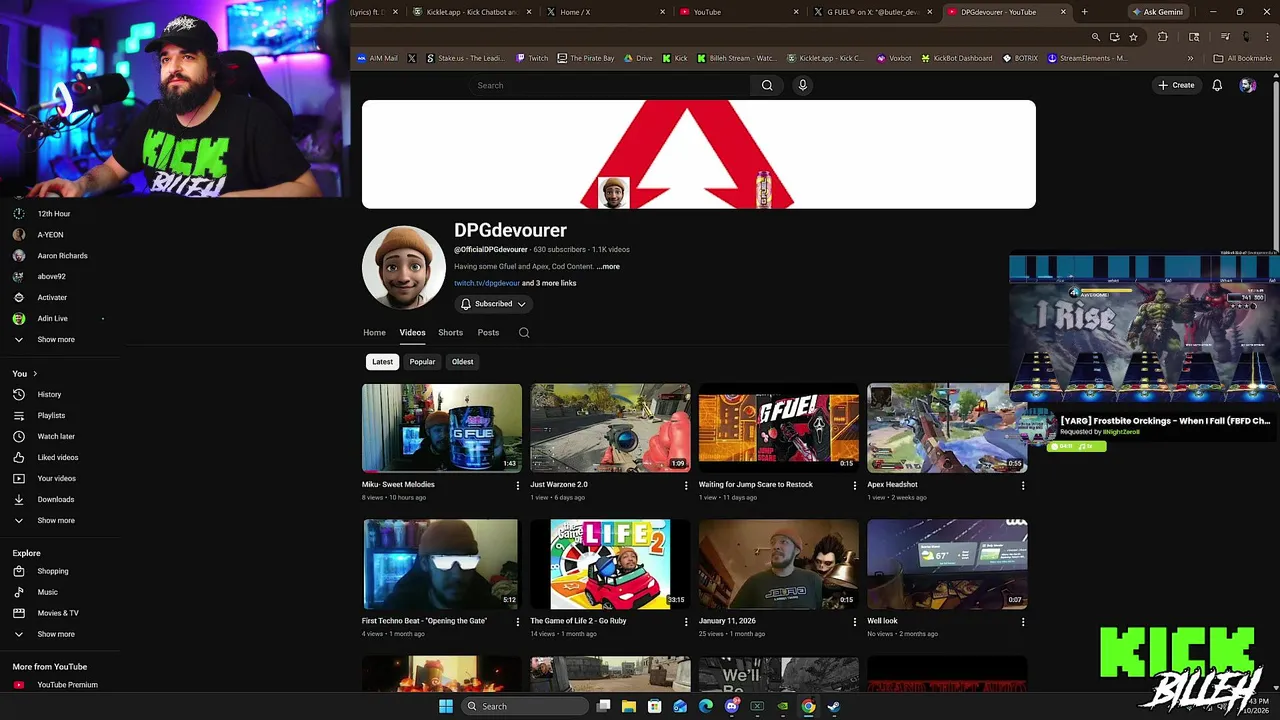Expand the You section Show more

pyautogui.click(x=56, y=521)
